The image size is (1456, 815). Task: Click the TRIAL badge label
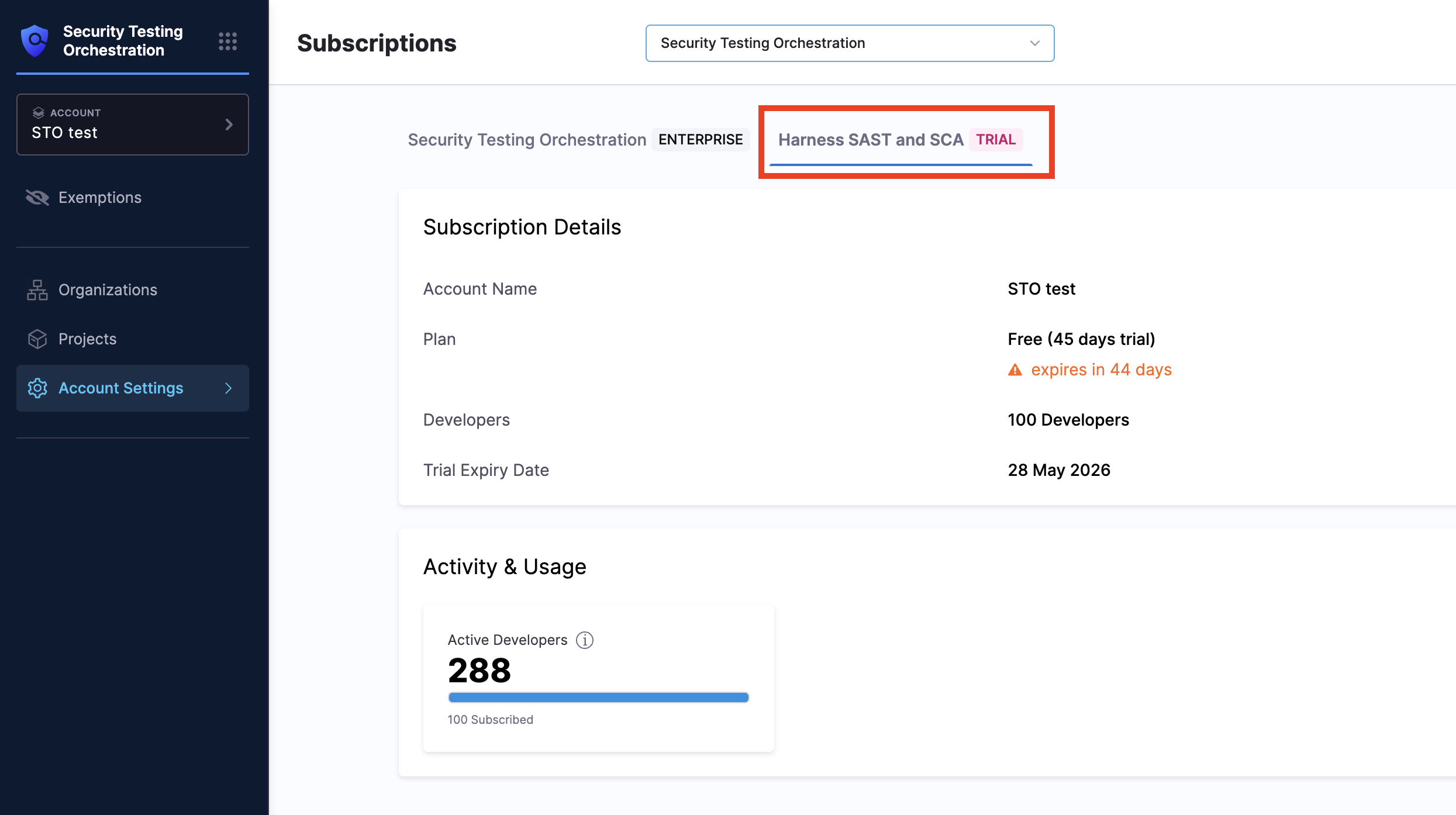995,140
